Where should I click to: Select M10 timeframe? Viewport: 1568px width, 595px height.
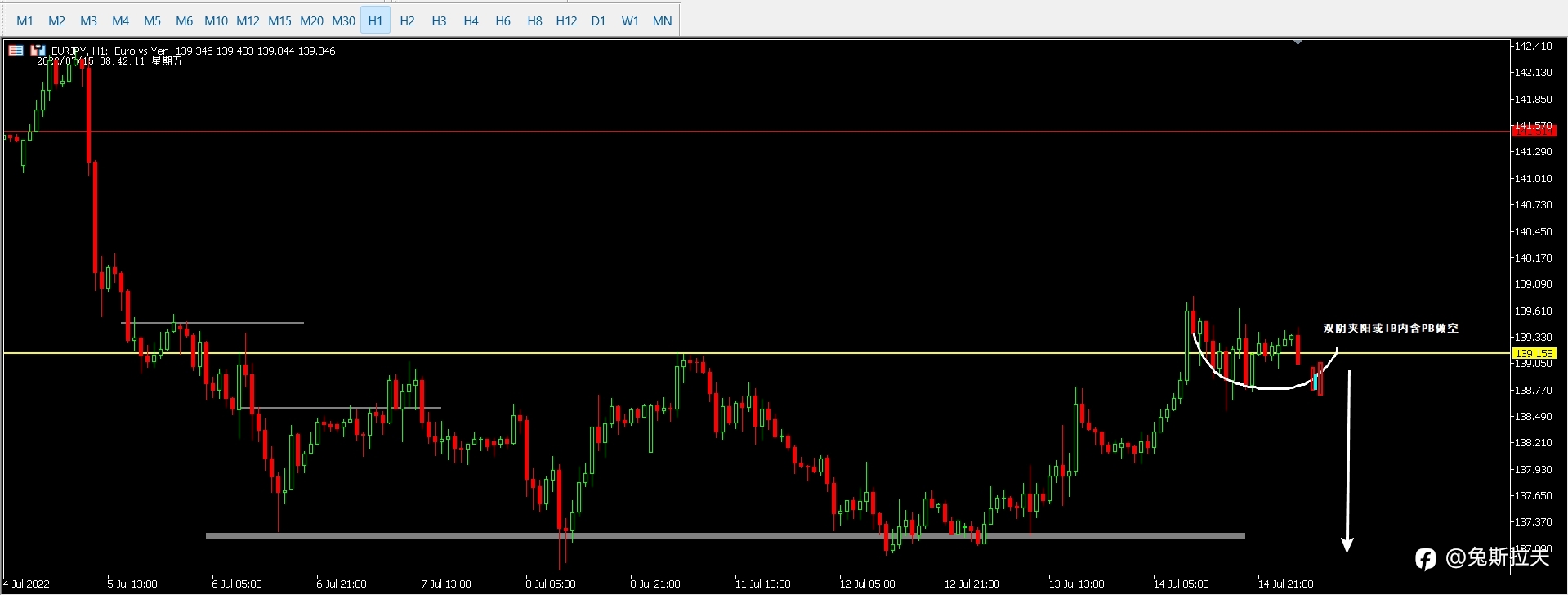(216, 20)
